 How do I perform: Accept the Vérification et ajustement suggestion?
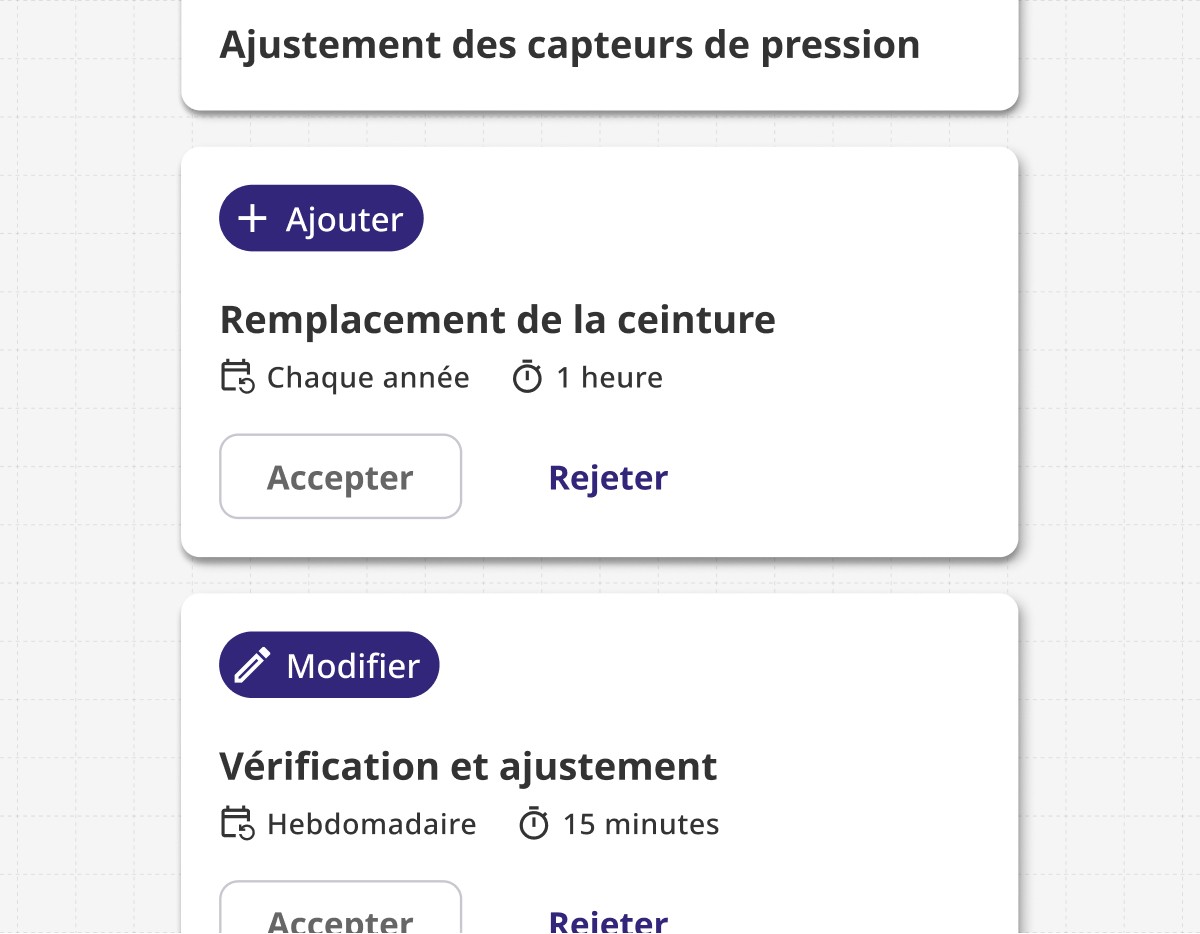point(340,907)
